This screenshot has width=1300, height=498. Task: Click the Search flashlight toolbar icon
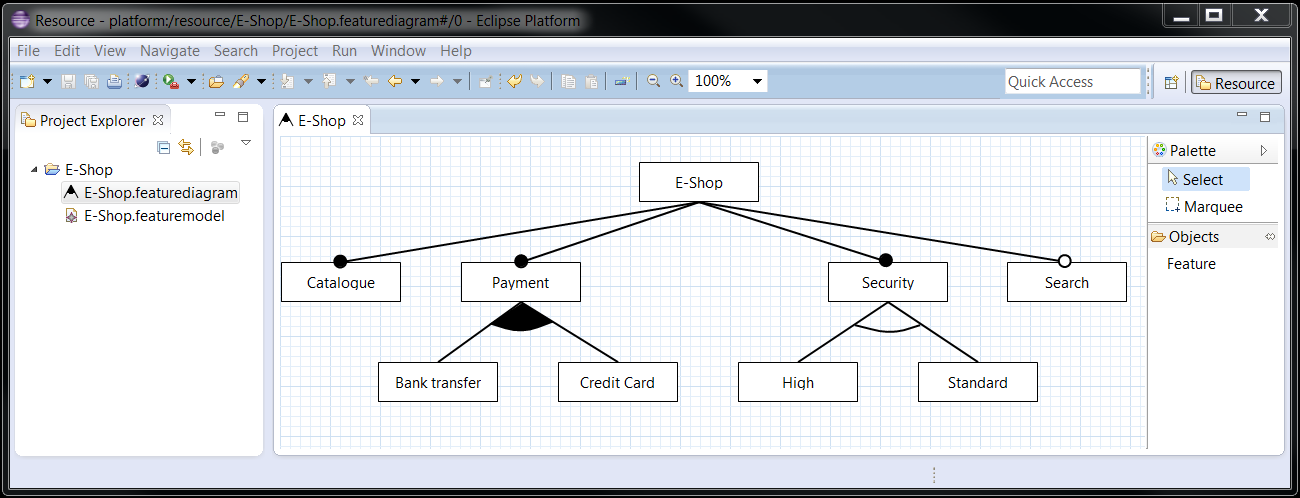241,82
